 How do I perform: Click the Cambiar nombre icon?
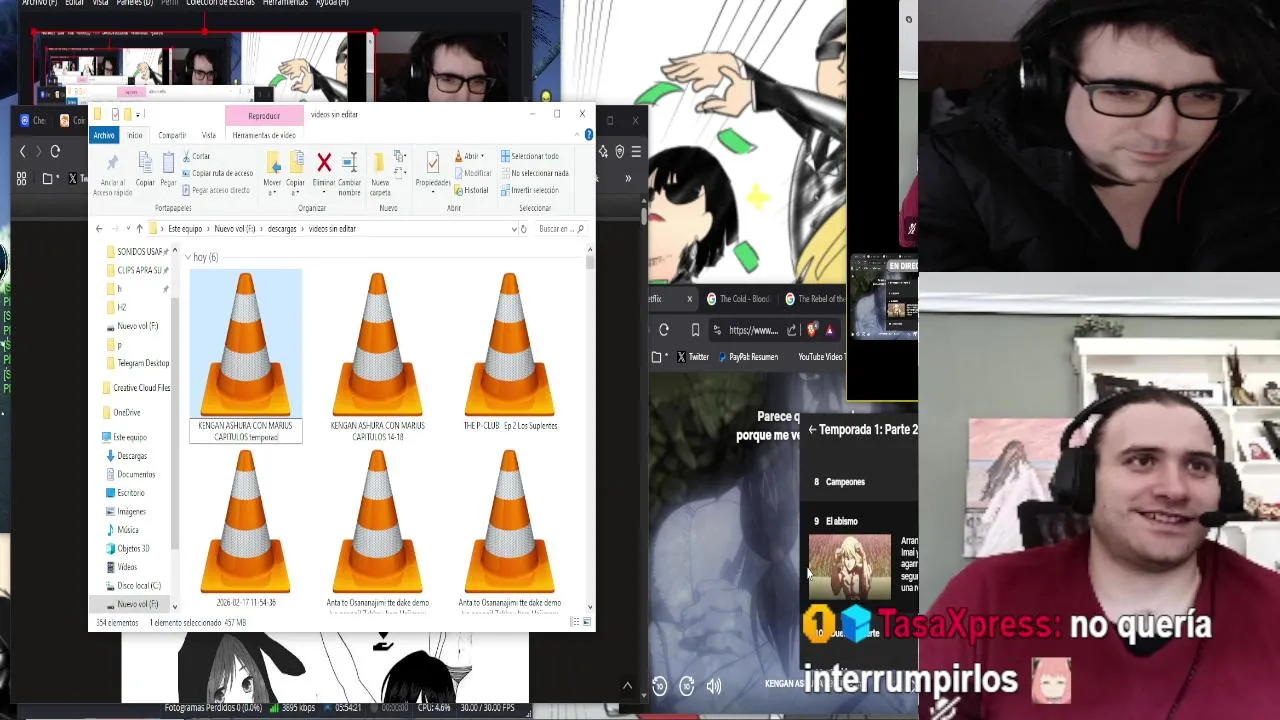(349, 162)
